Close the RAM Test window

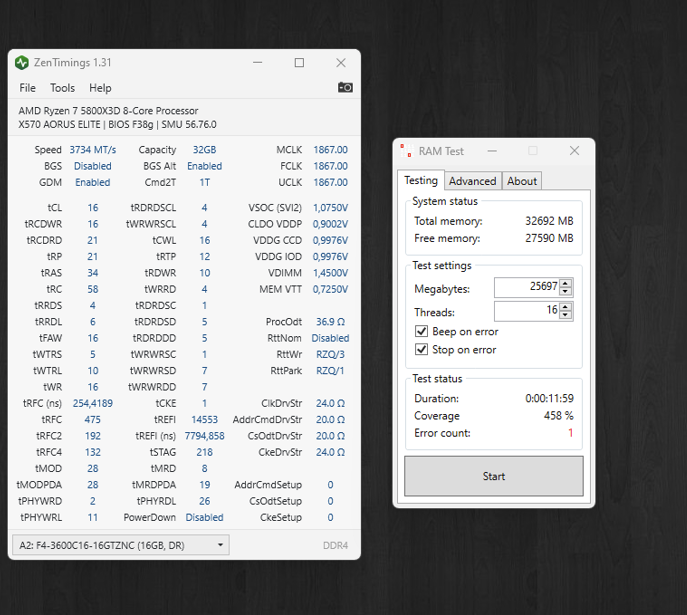[574, 151]
